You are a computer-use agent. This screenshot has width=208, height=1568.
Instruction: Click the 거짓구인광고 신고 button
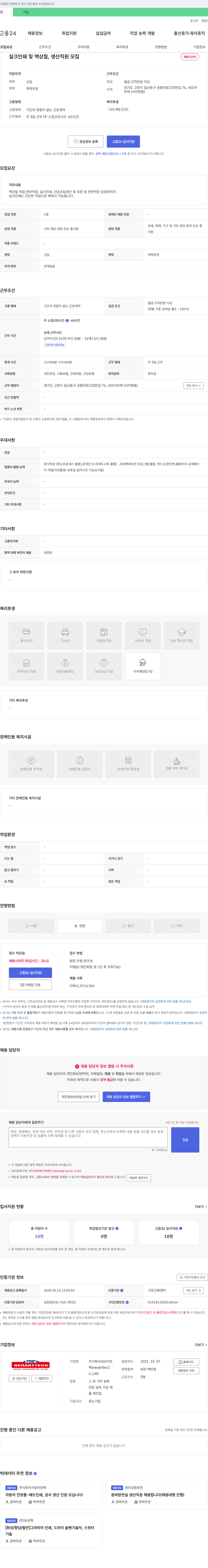click(192, 1277)
